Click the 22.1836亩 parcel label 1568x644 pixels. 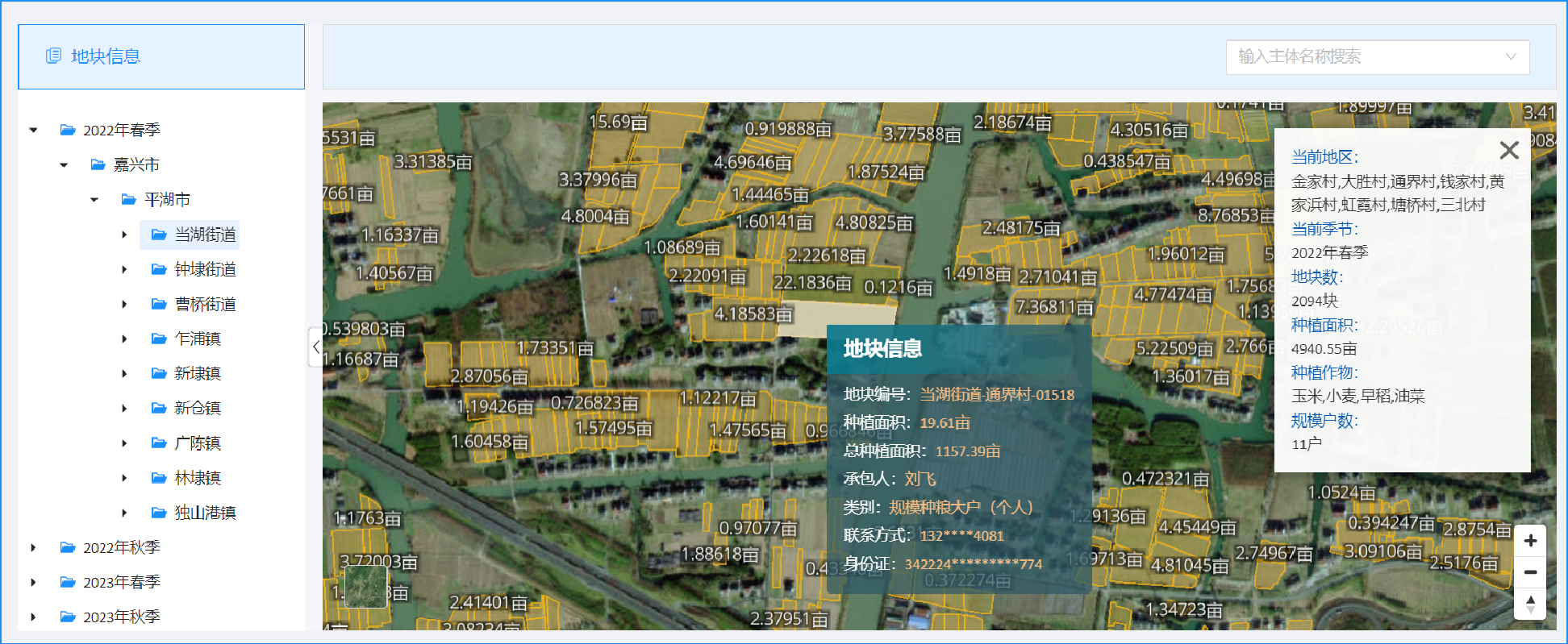812,283
